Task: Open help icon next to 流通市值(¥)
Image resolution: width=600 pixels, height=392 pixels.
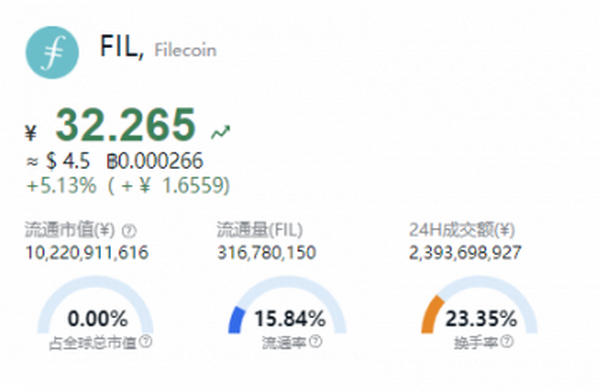Action: [129, 231]
